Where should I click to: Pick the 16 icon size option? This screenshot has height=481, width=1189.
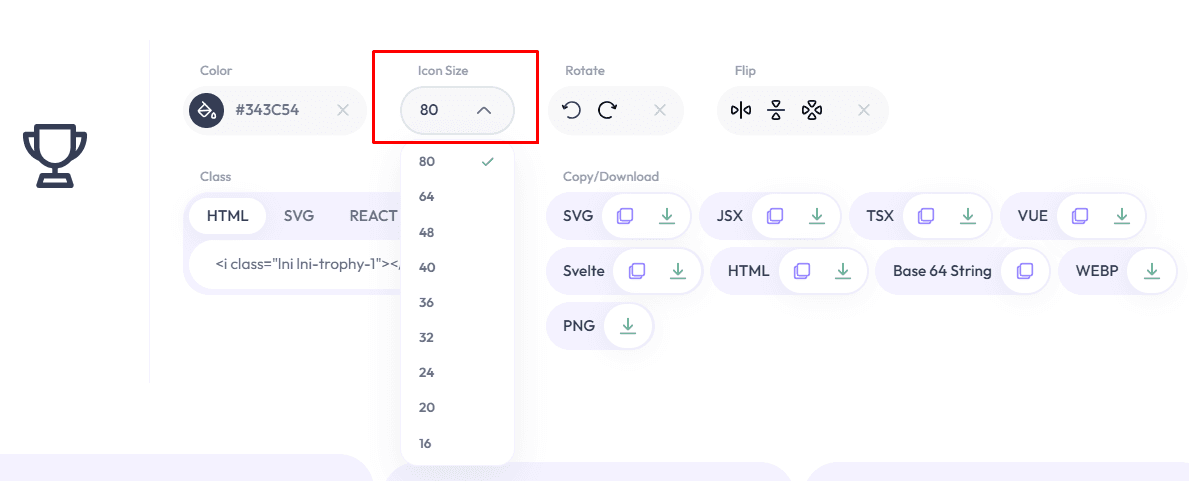tap(426, 443)
